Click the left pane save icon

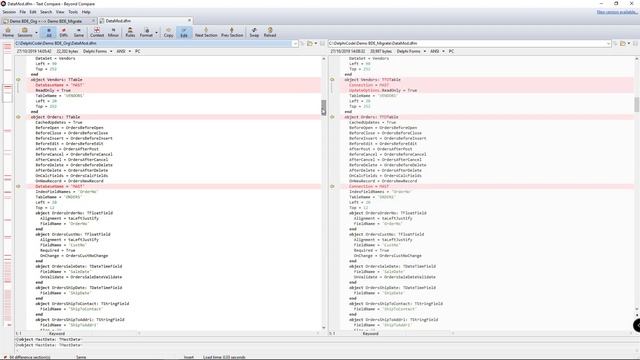point(322,43)
